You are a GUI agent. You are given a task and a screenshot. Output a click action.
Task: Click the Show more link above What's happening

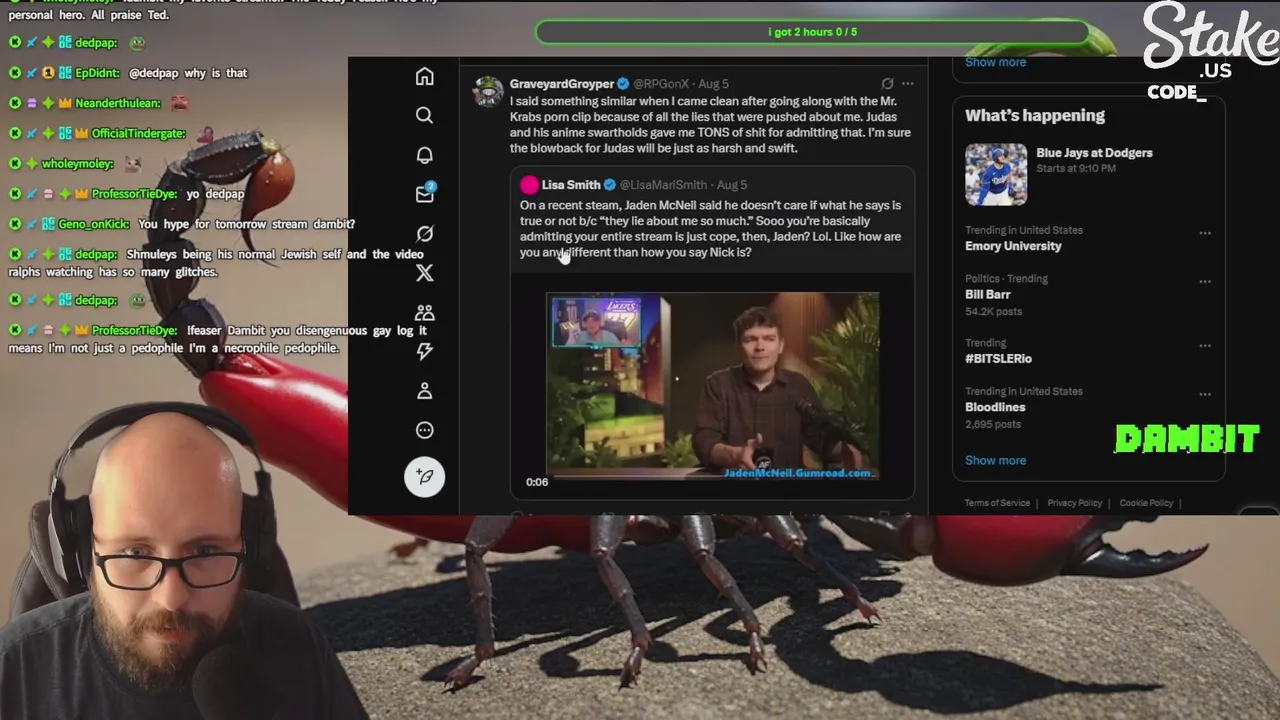[x=995, y=62]
